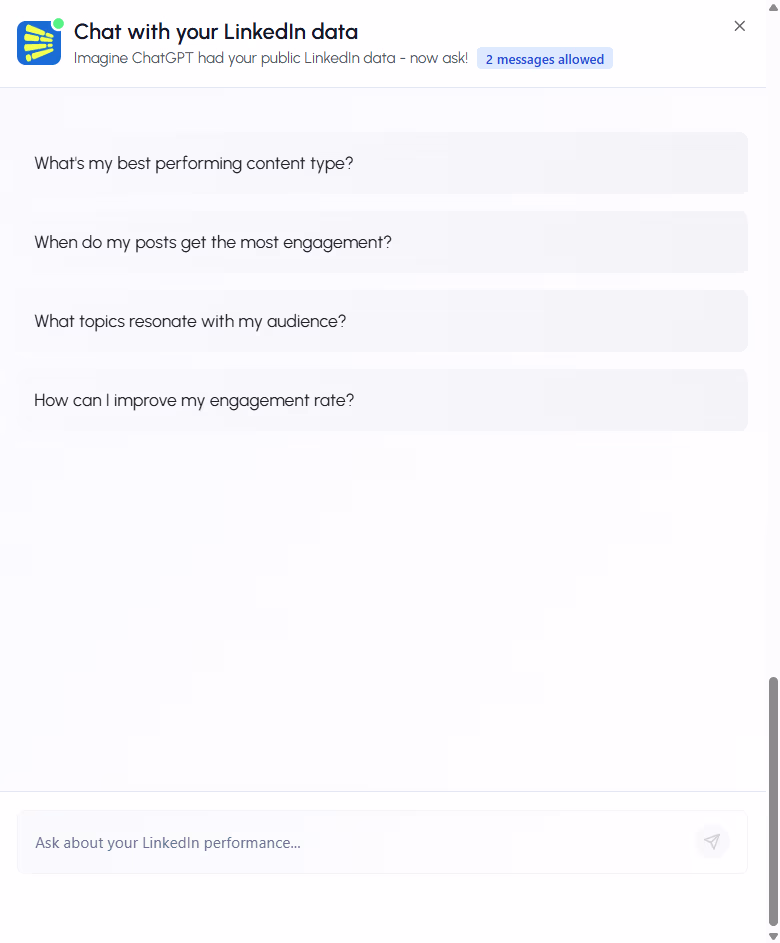The image size is (780, 943).
Task: Select the send arrow to submit a message
Action: (x=712, y=842)
